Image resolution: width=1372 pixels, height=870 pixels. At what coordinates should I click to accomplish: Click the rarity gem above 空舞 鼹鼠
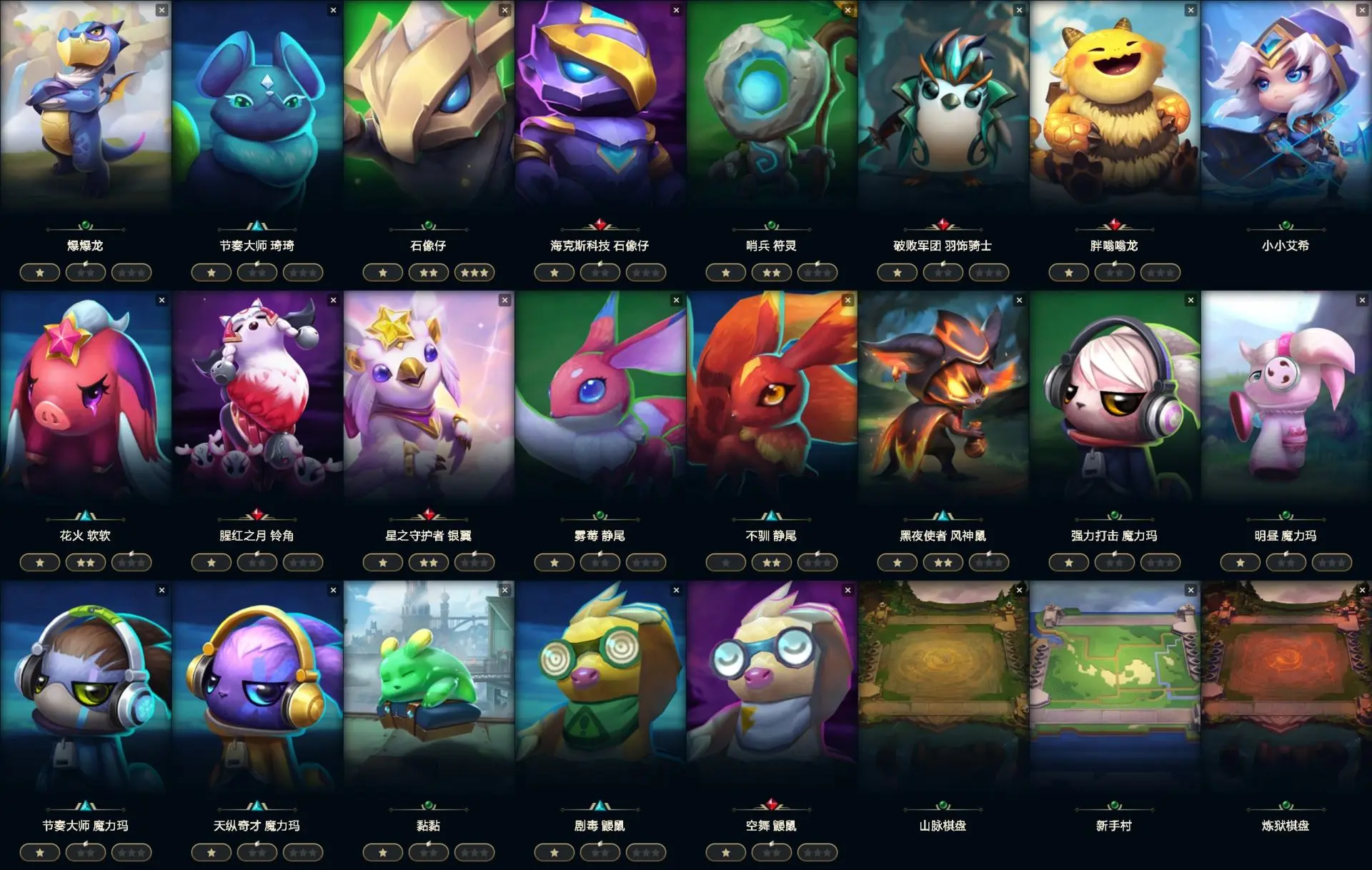(772, 805)
